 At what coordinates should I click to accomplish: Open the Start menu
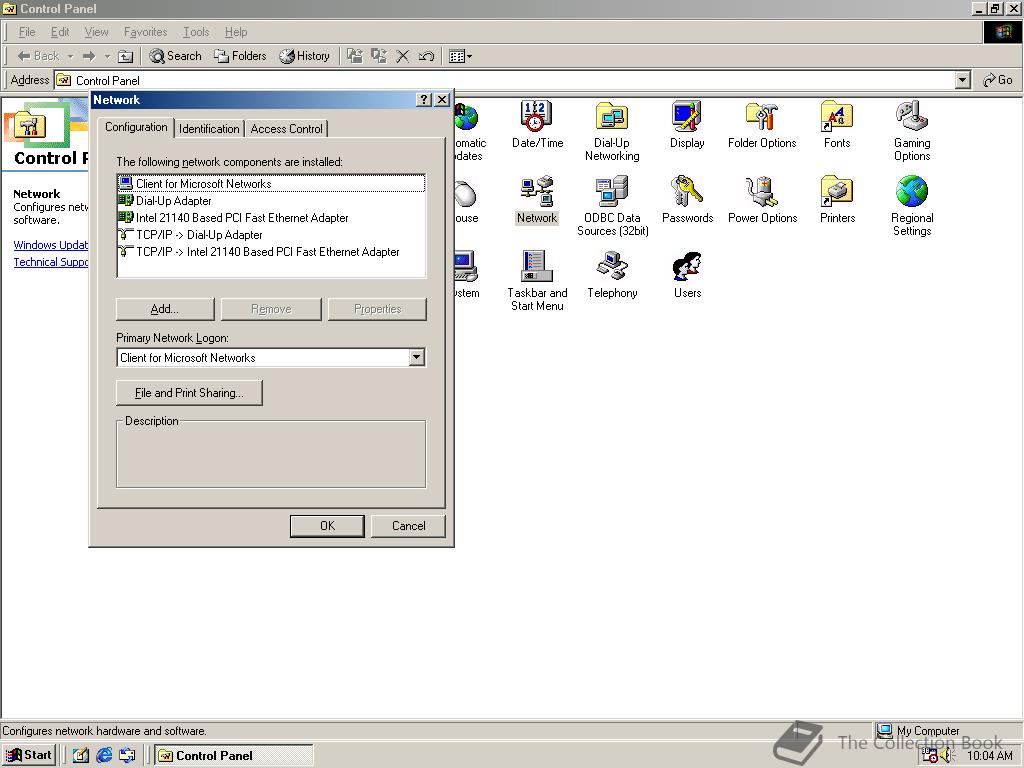pos(29,755)
